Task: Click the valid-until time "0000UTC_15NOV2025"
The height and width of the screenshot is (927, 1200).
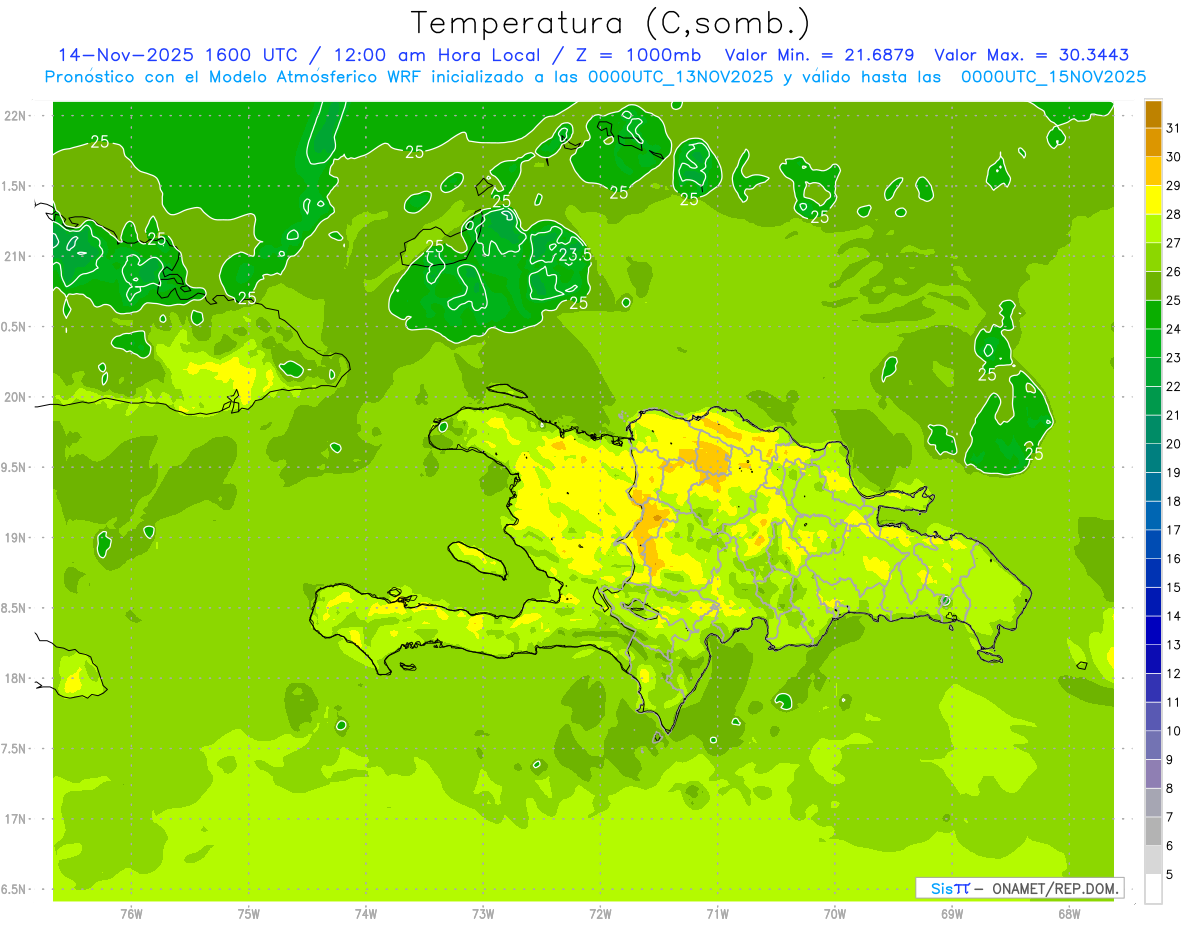Action: click(x=1052, y=77)
